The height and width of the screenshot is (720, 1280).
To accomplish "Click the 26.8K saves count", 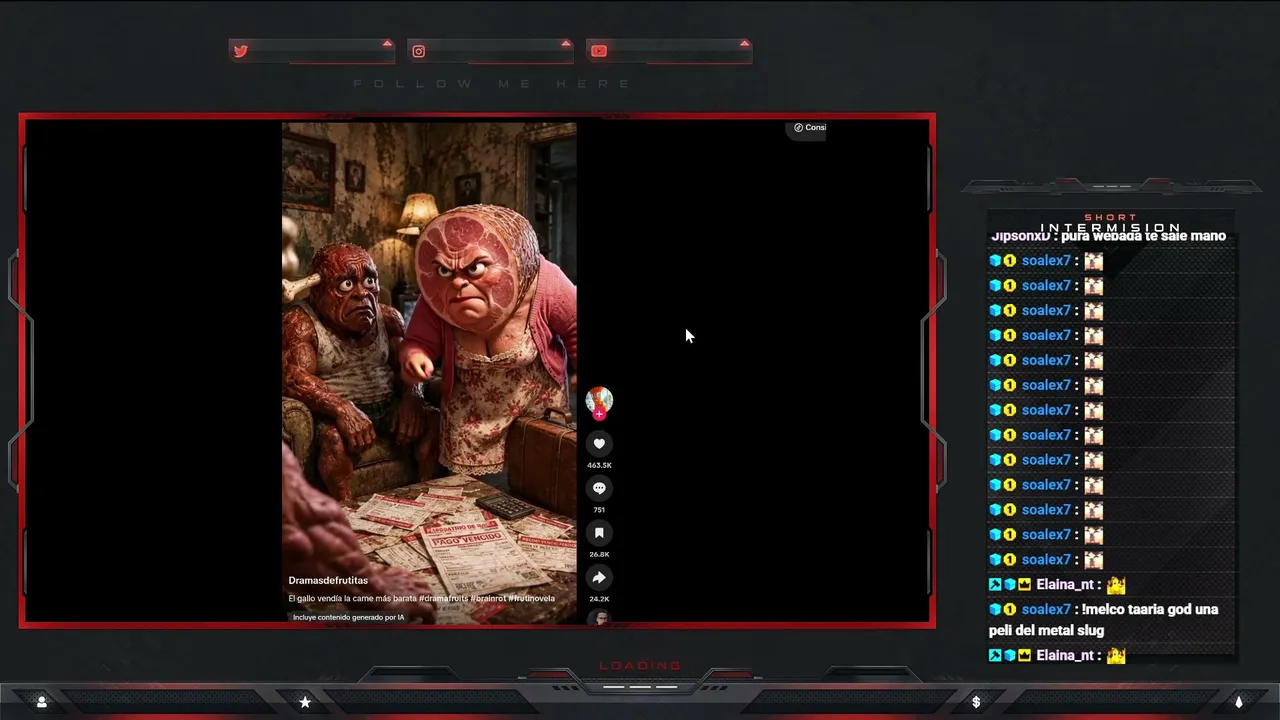I will 599,554.
